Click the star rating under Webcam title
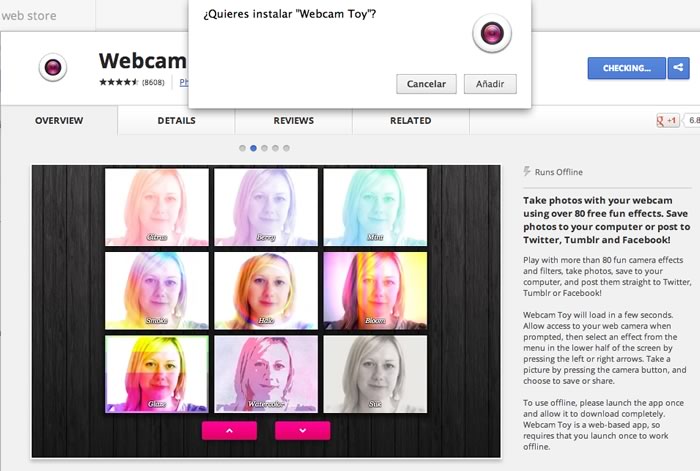Viewport: 700px width, 471px height. pos(119,82)
